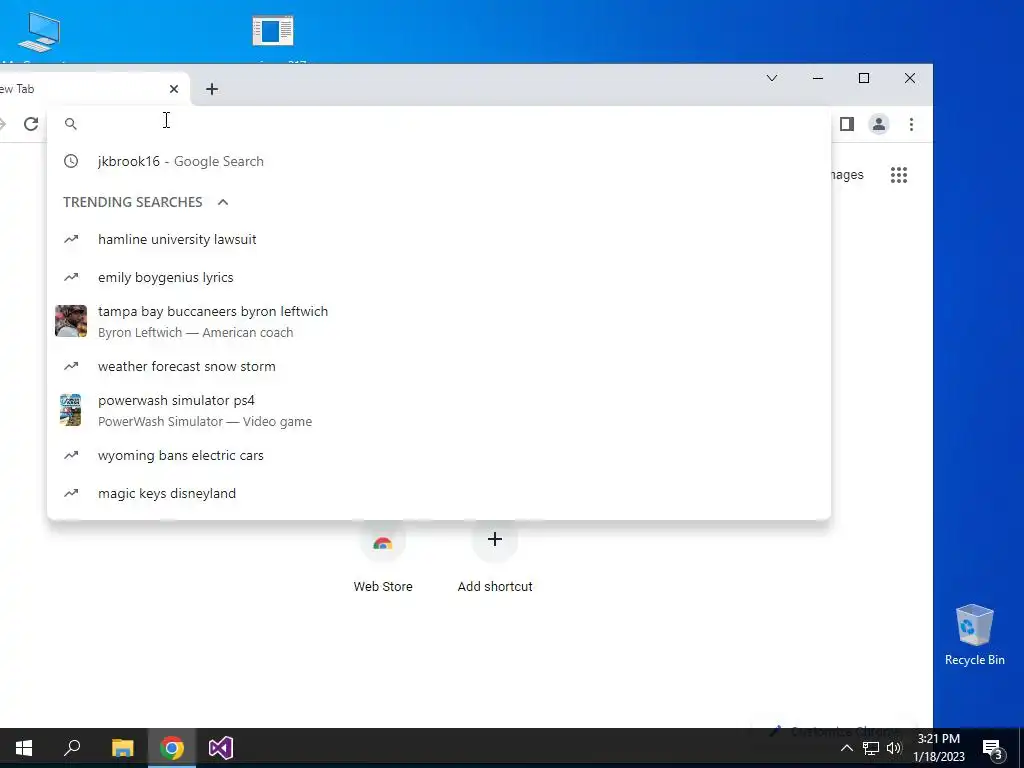Open File Explorer from taskbar
Screen dimensions: 1024x768
click(x=122, y=748)
